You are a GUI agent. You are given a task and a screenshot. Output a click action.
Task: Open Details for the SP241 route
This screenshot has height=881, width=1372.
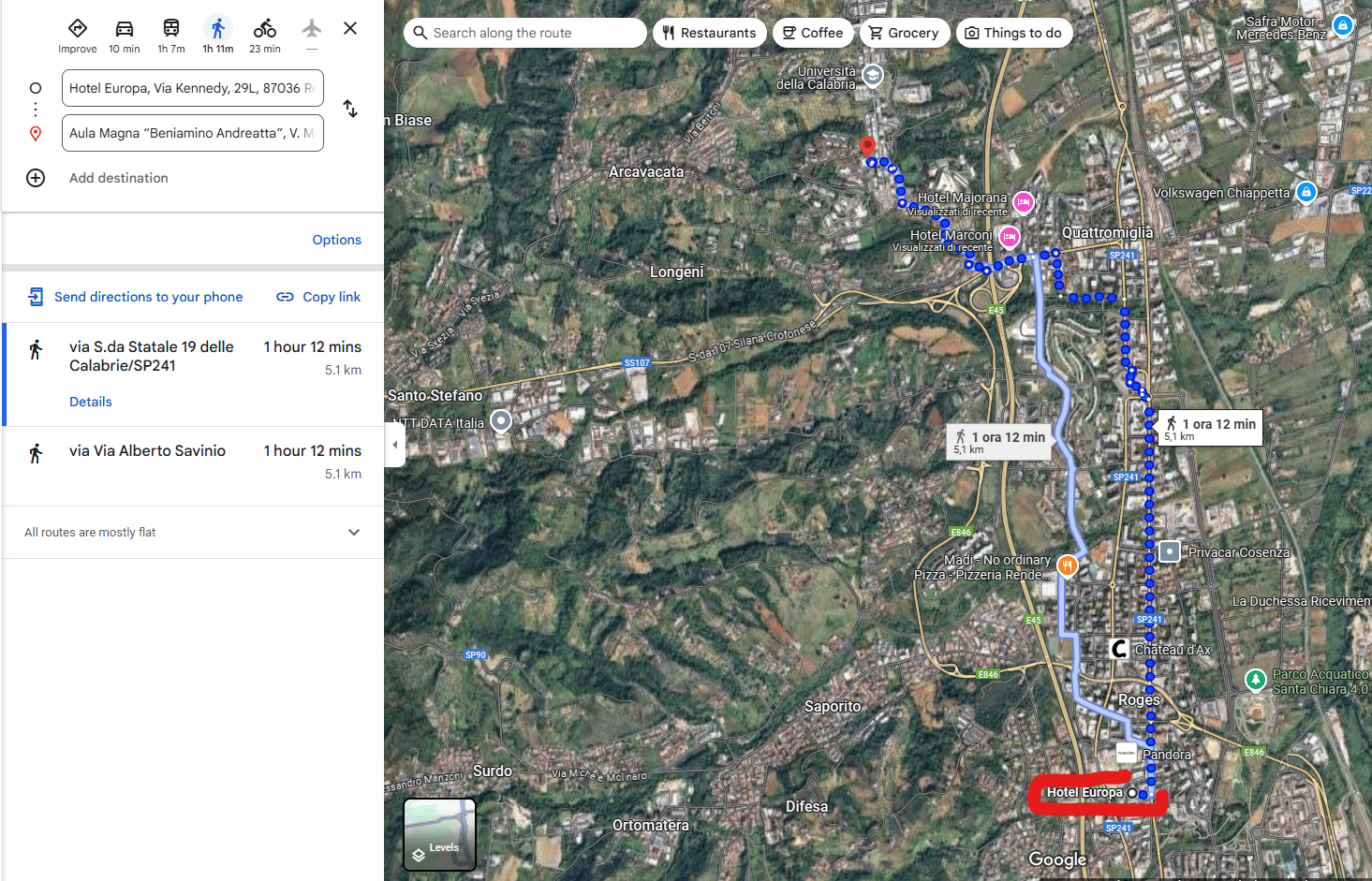pyautogui.click(x=91, y=402)
